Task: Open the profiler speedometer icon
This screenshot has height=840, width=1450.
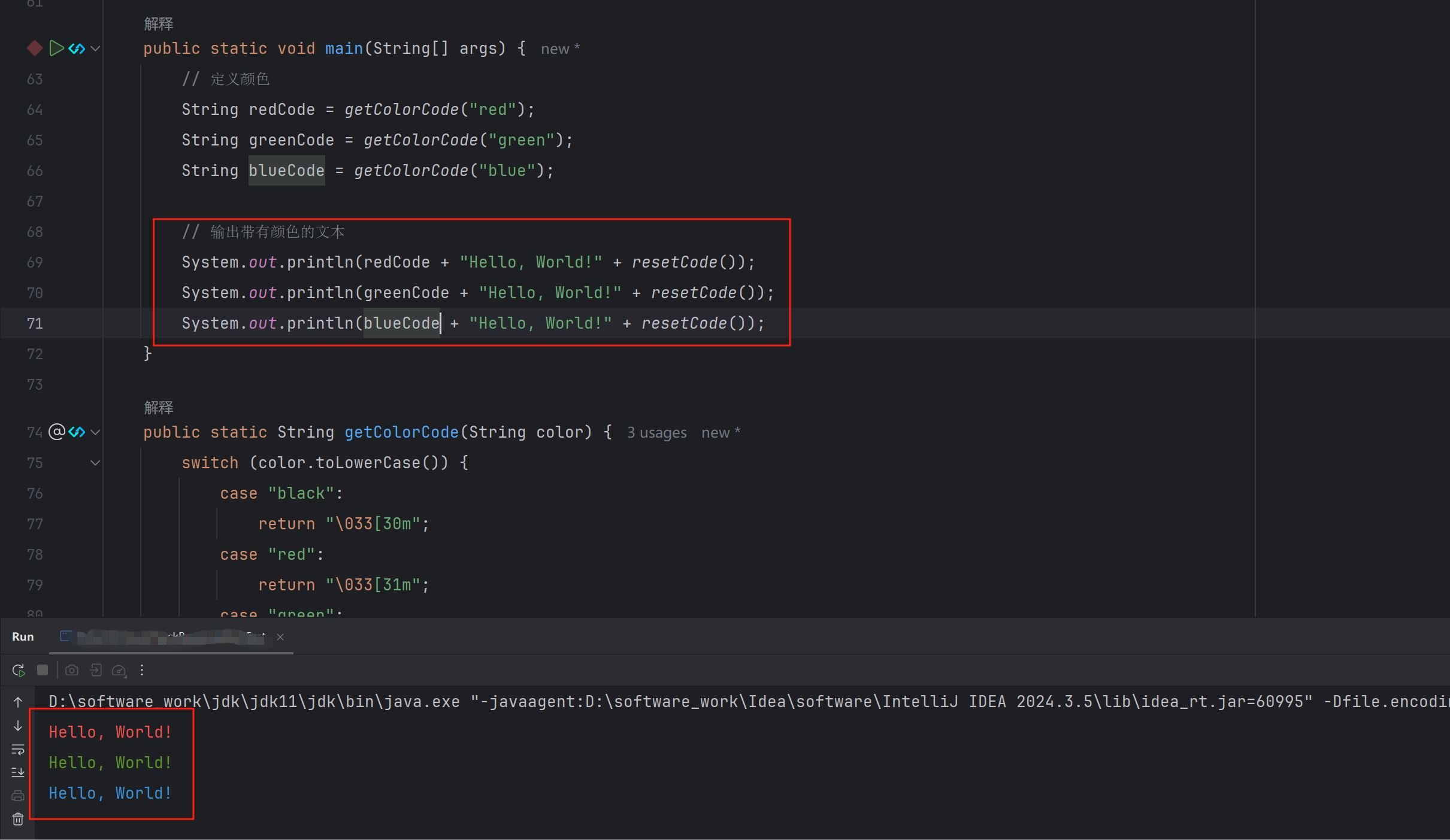Action: [x=119, y=671]
